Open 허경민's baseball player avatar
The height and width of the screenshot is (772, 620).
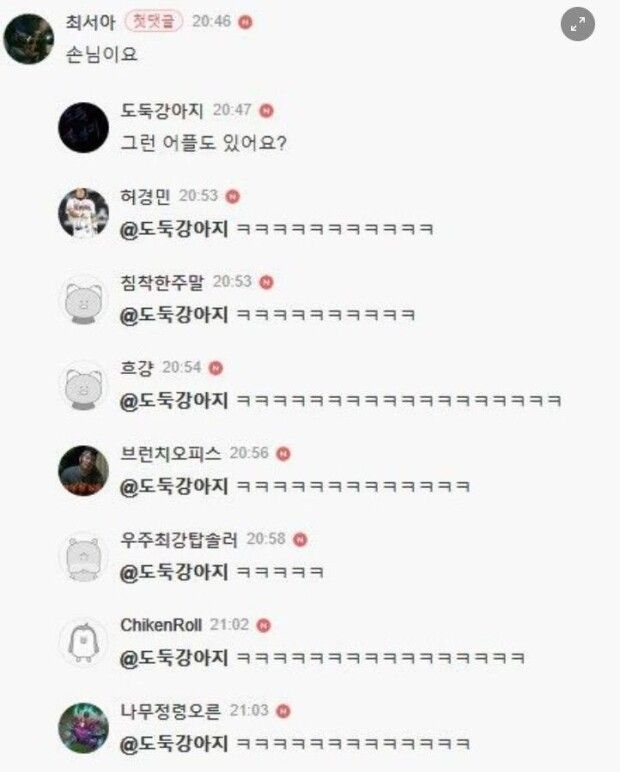tap(83, 213)
